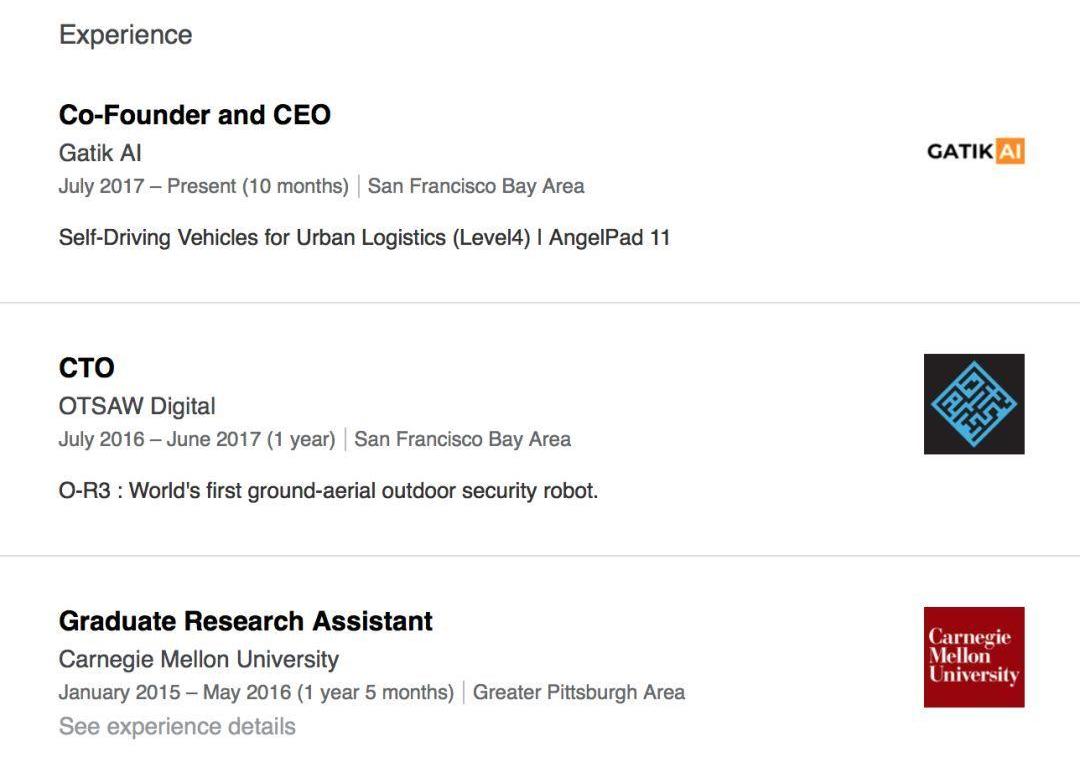Image resolution: width=1080 pixels, height=758 pixels.
Task: Click the Gatik AI company name
Action: 100,154
